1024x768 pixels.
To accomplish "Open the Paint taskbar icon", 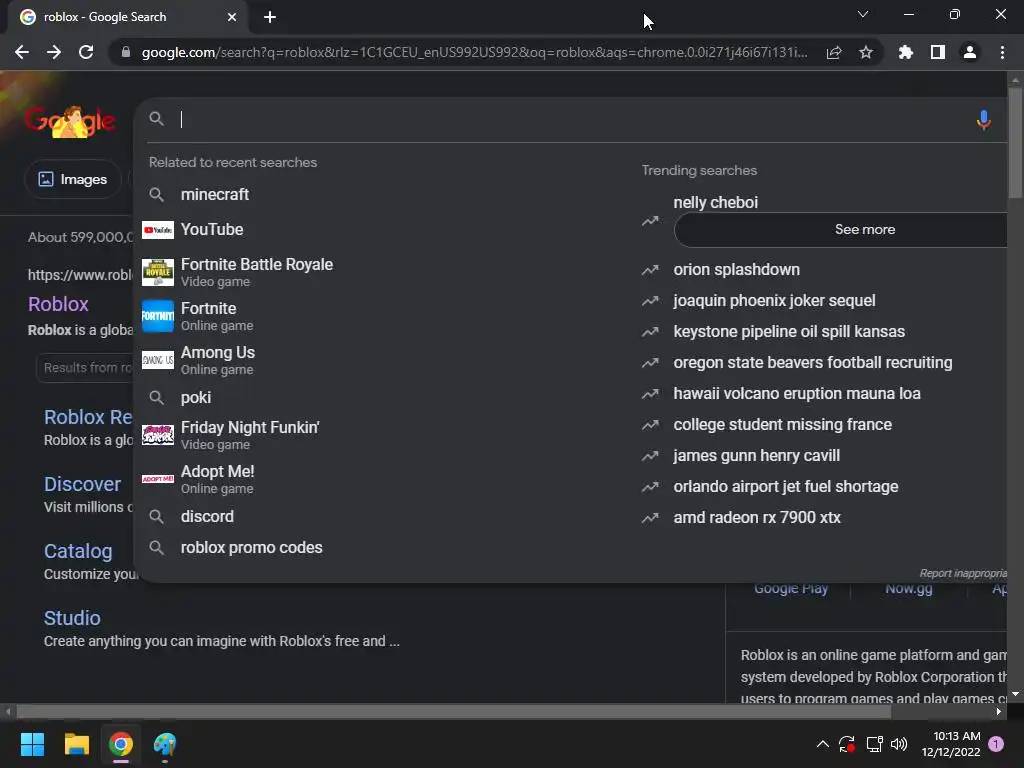I will 165,744.
